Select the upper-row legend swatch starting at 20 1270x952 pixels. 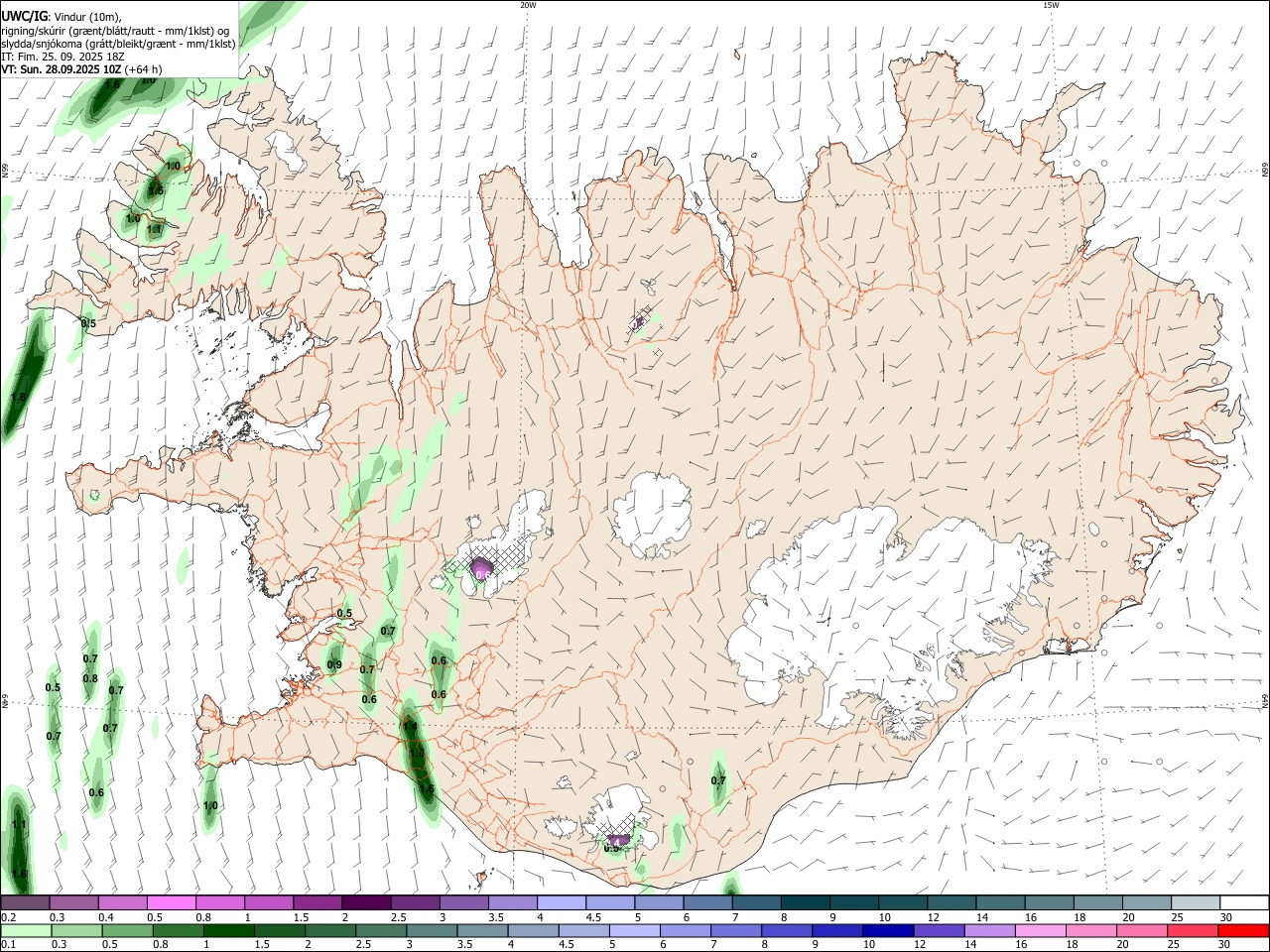1147,902
